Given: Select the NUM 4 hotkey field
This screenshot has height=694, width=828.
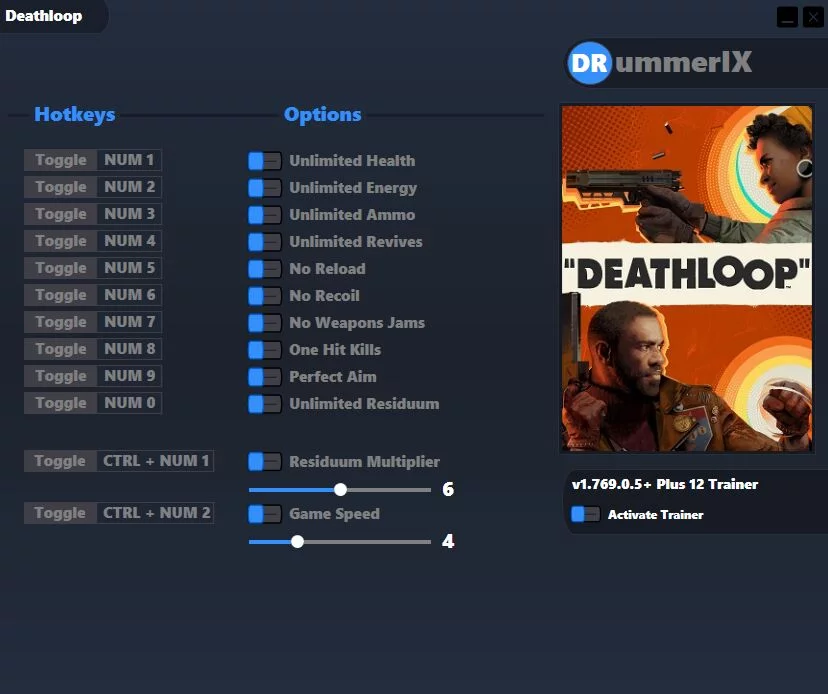Looking at the screenshot, I should click(x=129, y=241).
